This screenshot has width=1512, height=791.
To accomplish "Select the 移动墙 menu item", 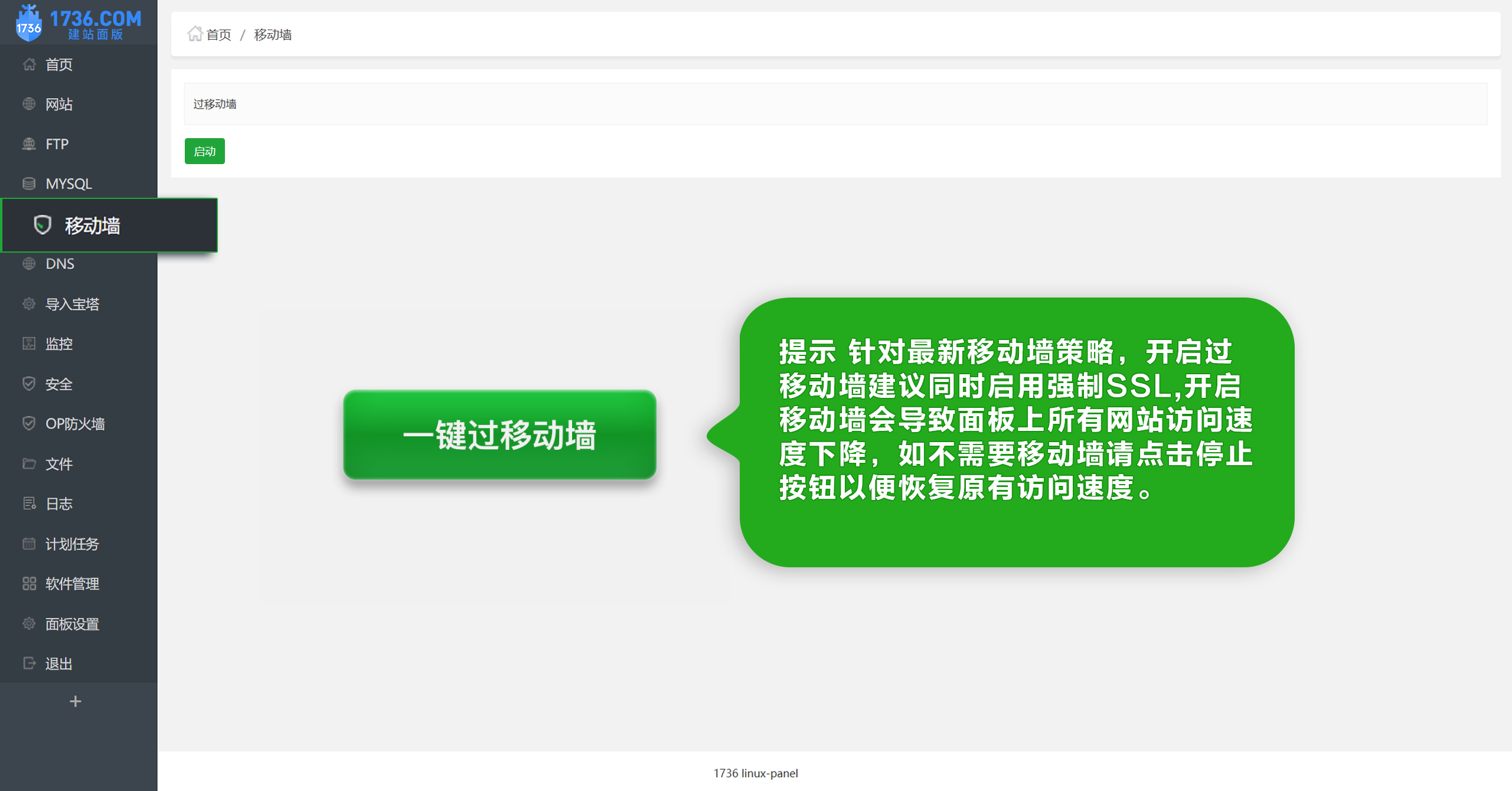I will tap(110, 225).
